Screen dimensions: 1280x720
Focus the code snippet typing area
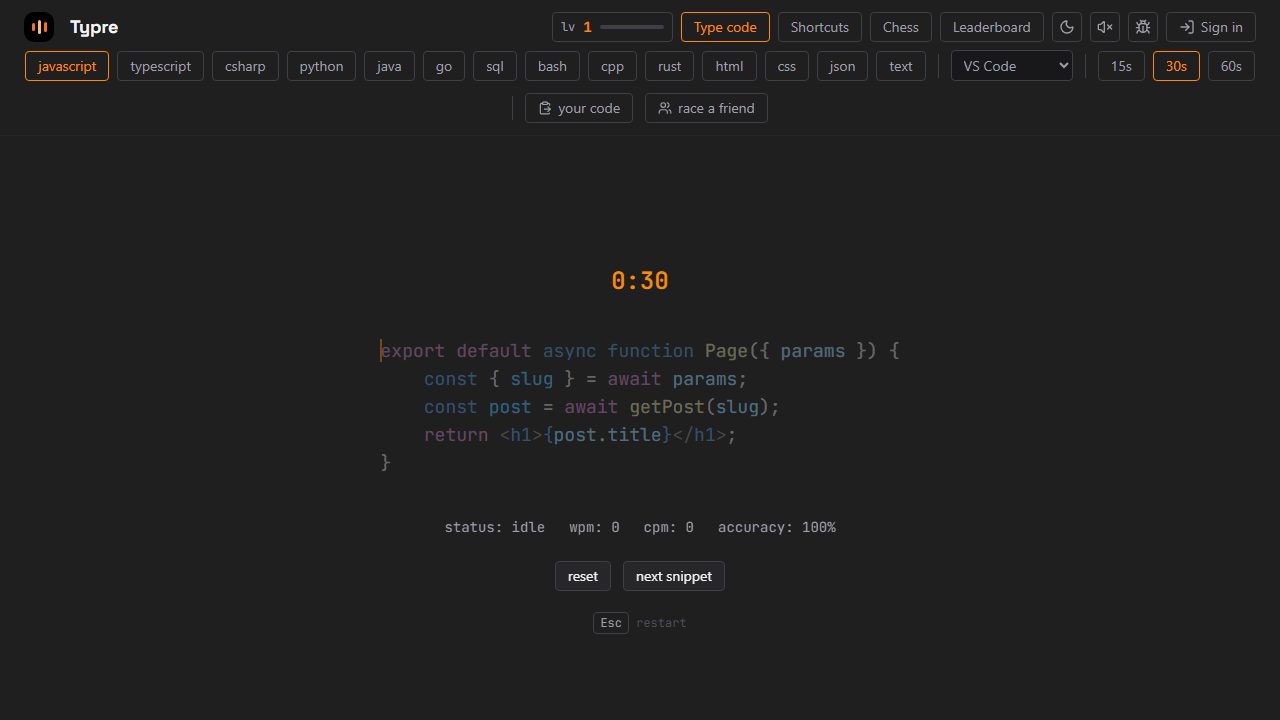point(640,406)
